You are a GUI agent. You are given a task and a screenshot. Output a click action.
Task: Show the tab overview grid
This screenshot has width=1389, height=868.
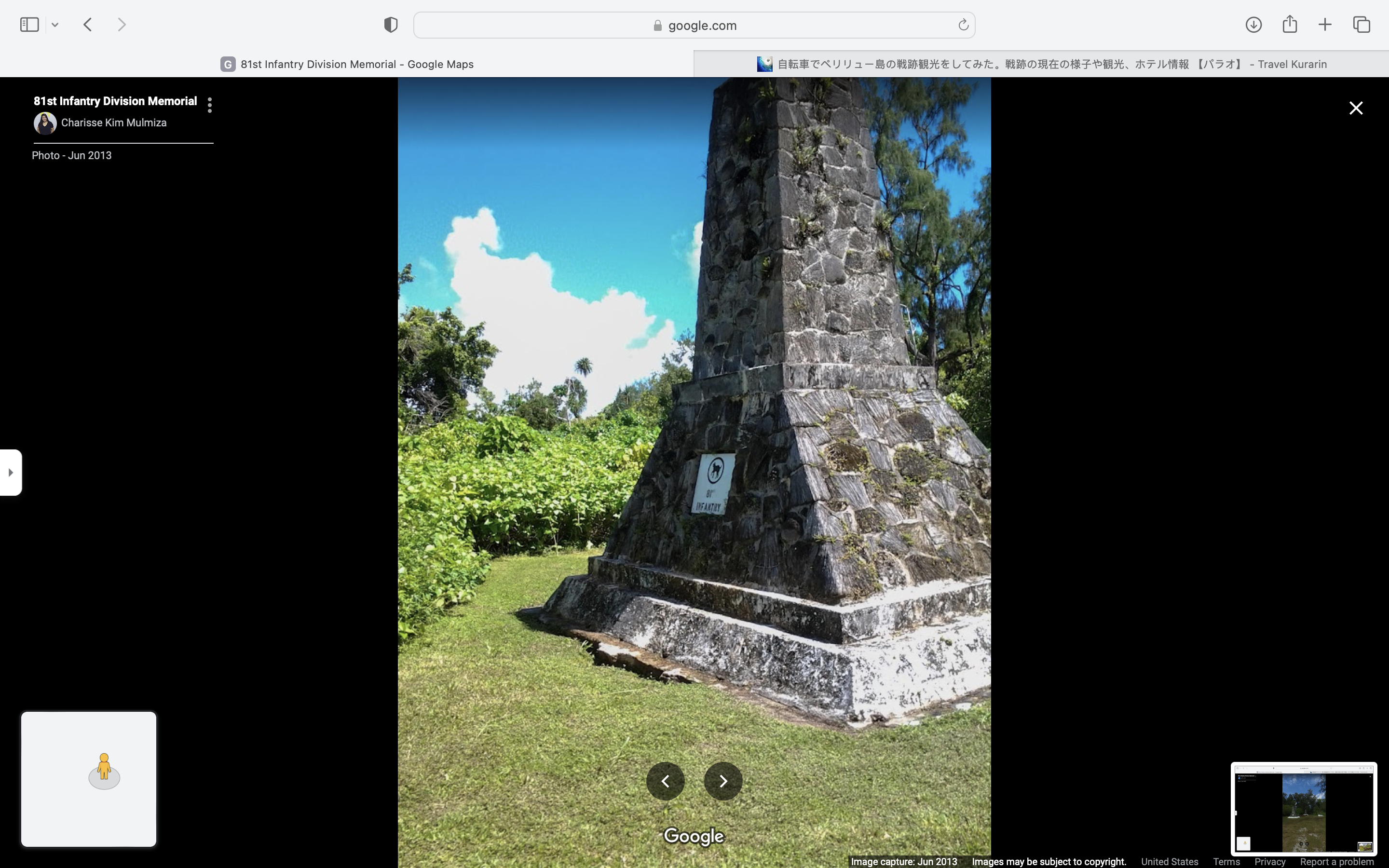[1362, 25]
